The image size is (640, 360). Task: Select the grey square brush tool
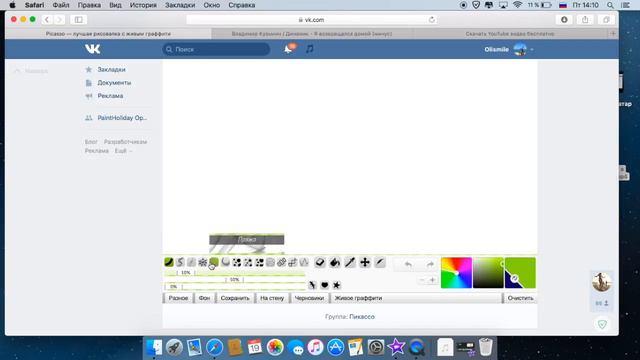click(x=270, y=262)
